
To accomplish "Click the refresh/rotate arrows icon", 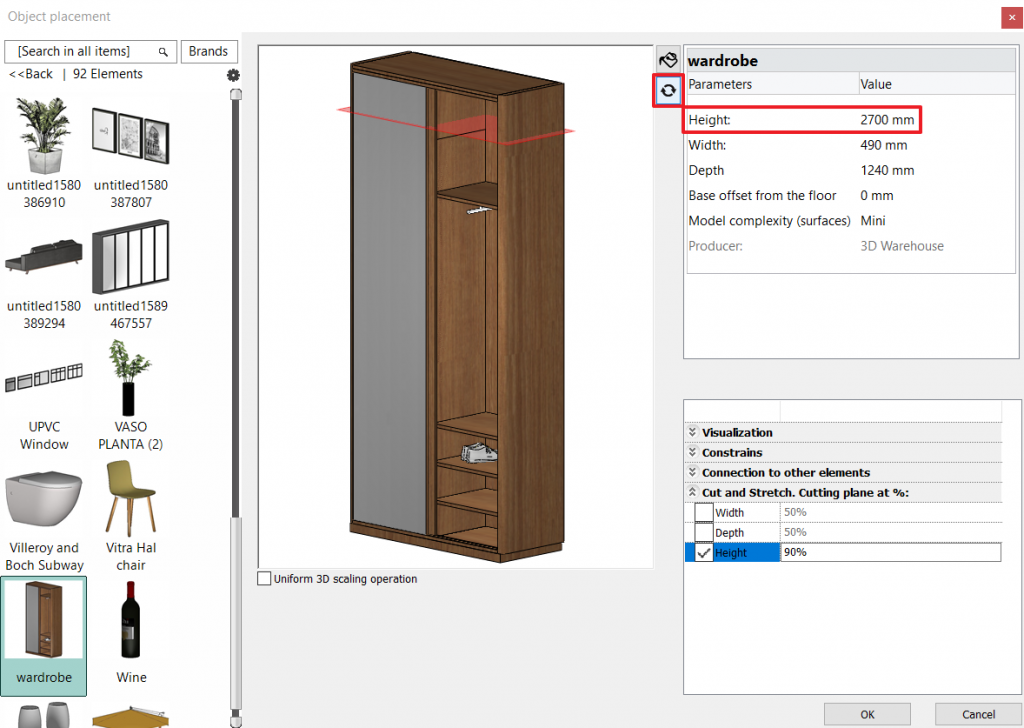I will pyautogui.click(x=668, y=90).
